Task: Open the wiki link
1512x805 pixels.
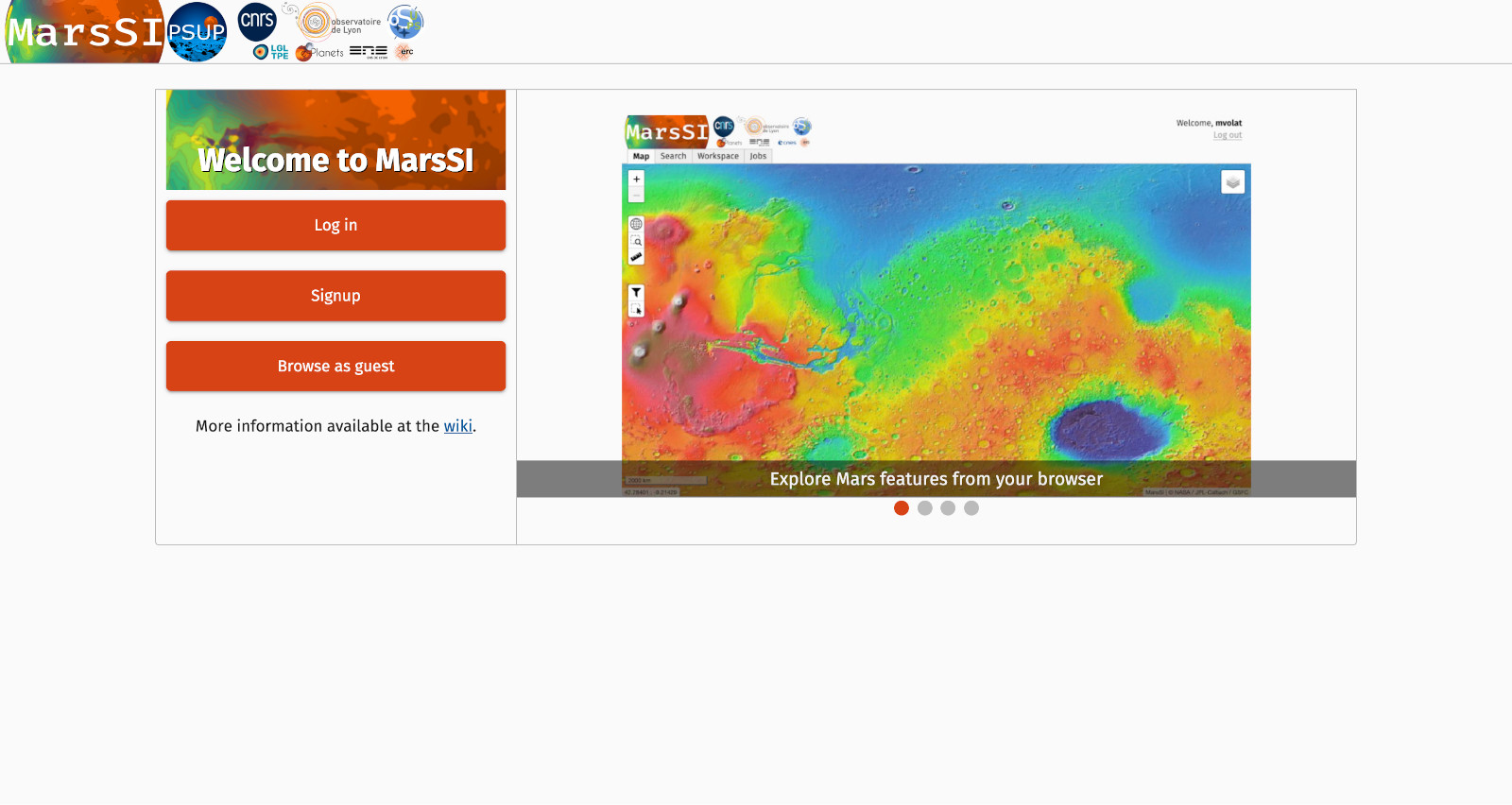Action: click(457, 426)
